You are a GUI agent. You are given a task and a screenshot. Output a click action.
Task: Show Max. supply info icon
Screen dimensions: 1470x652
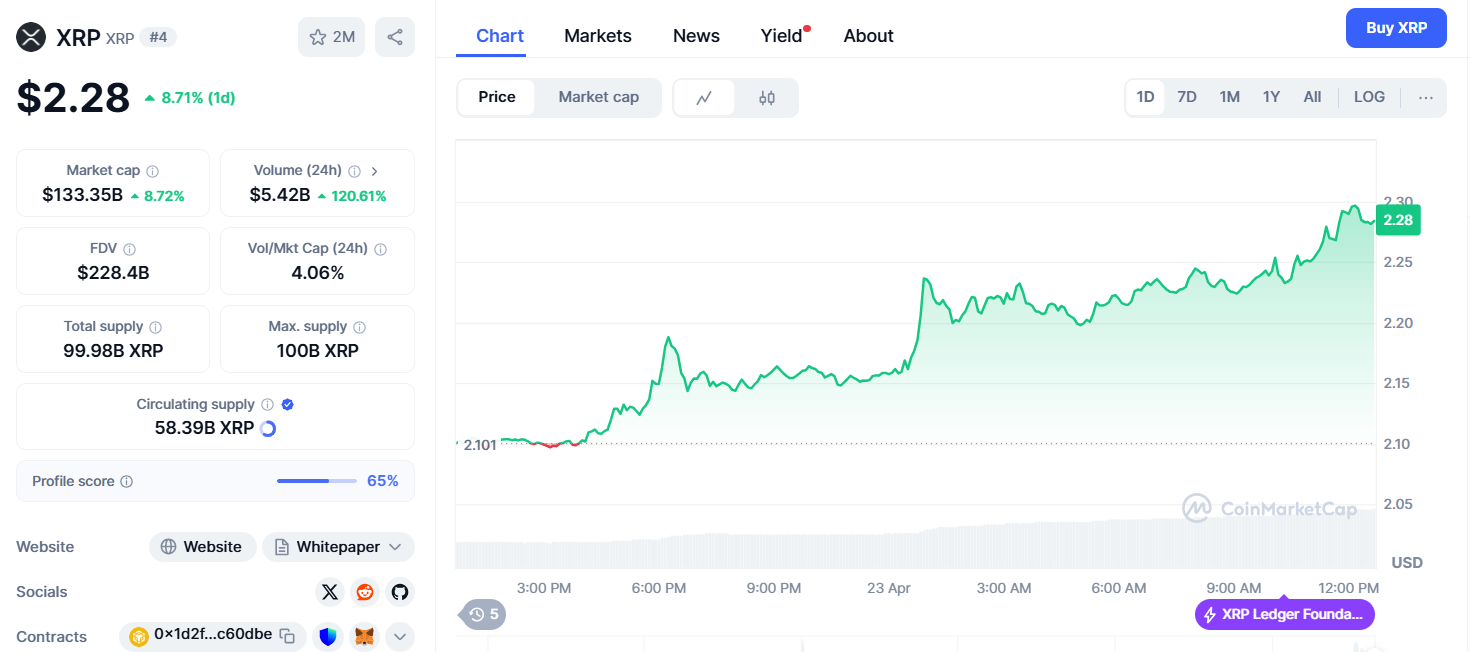coord(359,327)
